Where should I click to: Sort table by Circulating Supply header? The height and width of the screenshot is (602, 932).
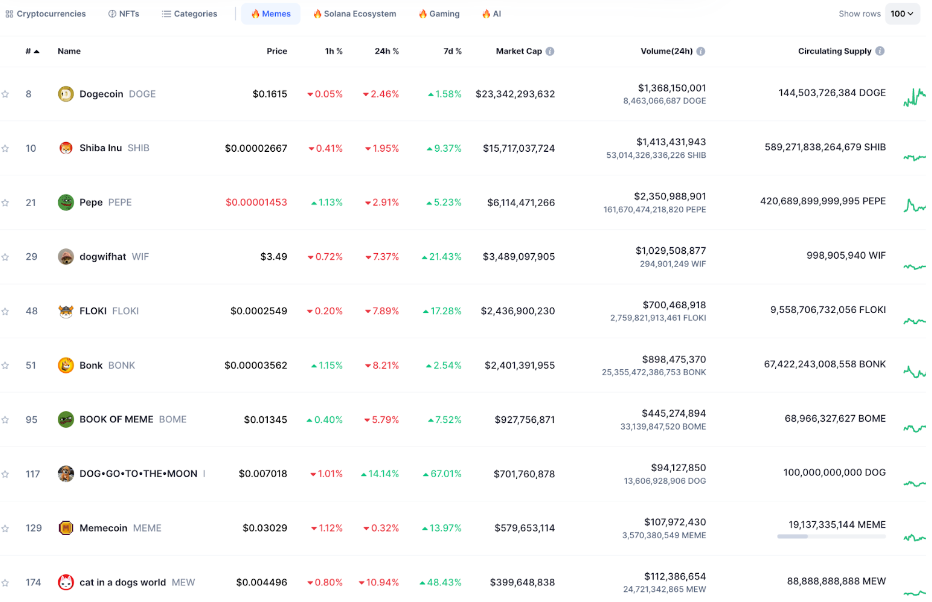click(x=835, y=51)
